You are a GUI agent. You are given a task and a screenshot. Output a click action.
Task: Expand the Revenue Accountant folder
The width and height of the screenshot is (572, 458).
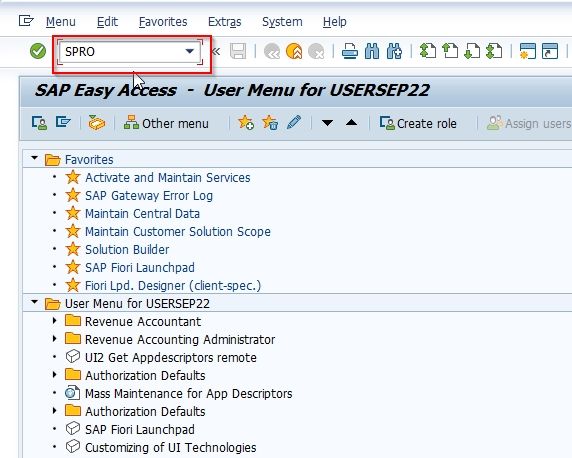pos(55,321)
